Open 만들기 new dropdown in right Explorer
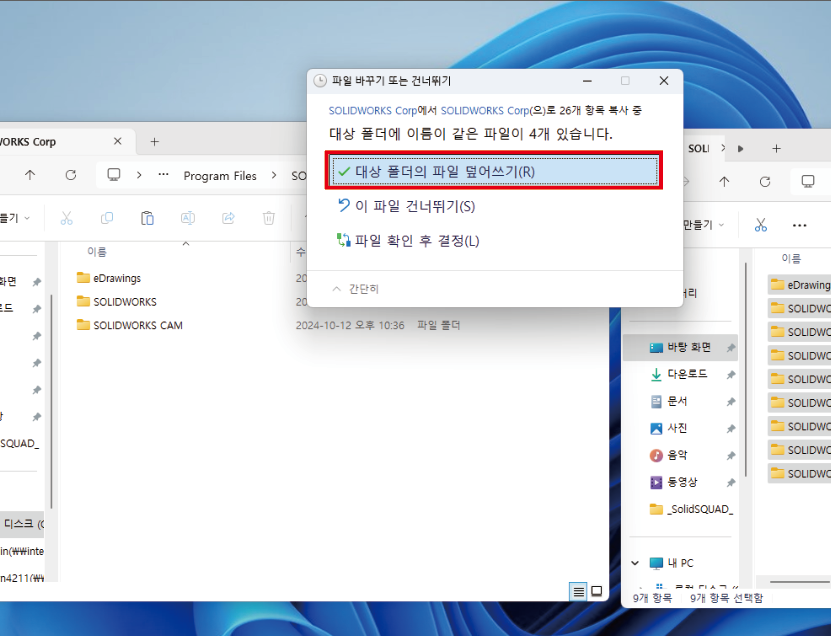Image resolution: width=831 pixels, height=636 pixels. coord(703,225)
